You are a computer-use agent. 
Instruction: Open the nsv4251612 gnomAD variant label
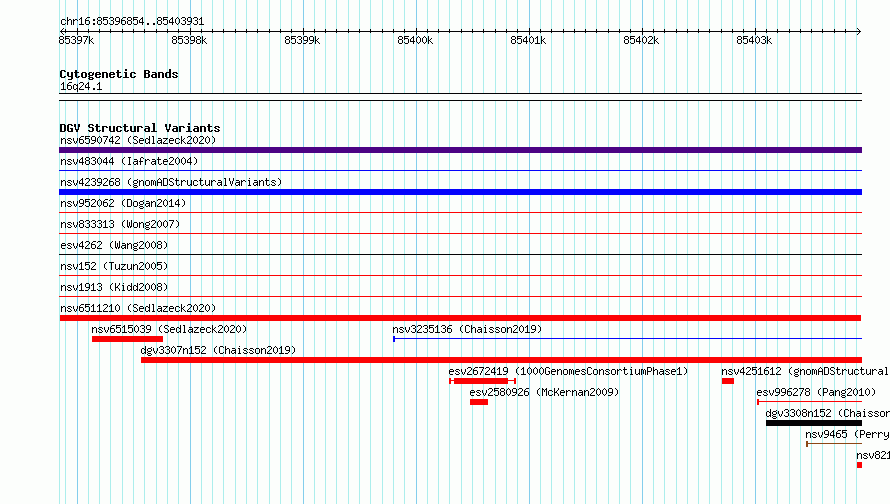pos(805,371)
